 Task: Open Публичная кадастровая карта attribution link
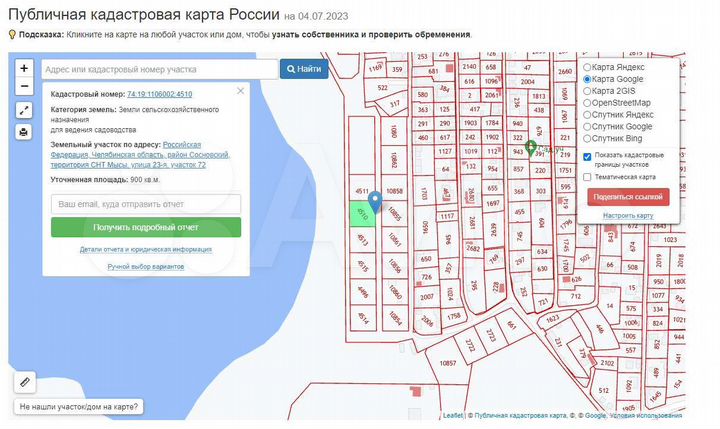tap(521, 415)
